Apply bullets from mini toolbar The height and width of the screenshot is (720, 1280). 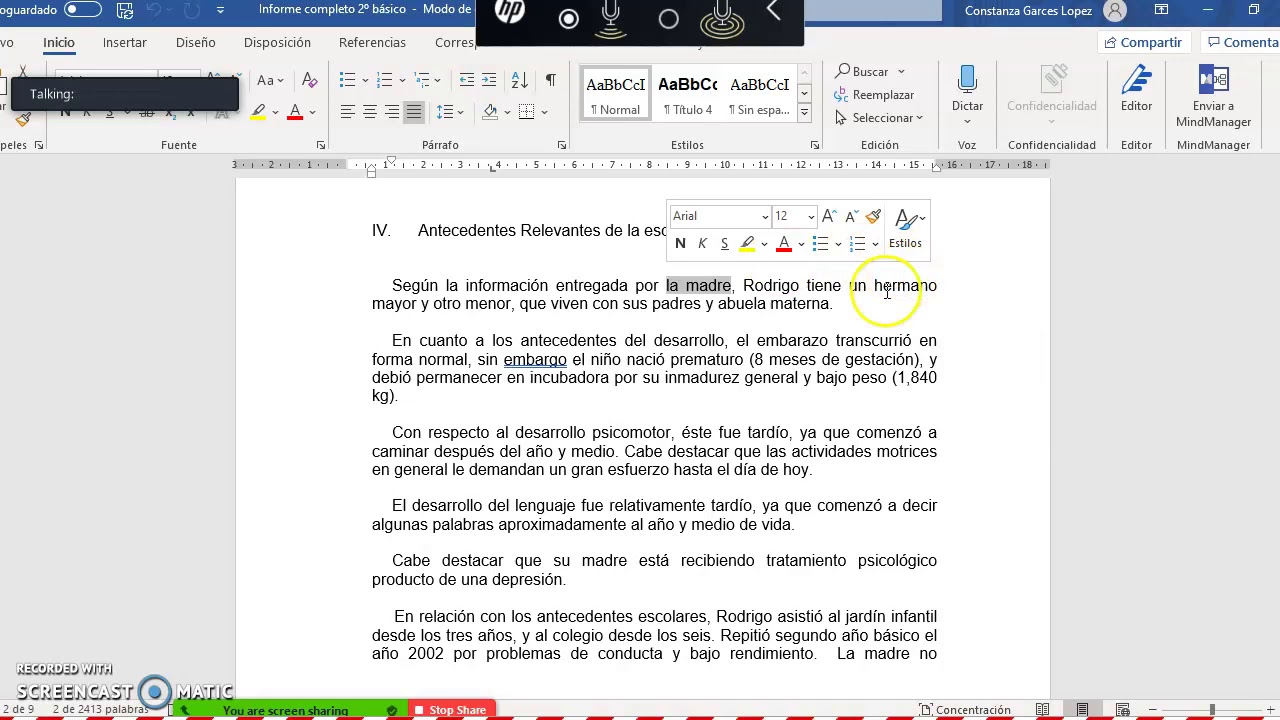pos(820,243)
